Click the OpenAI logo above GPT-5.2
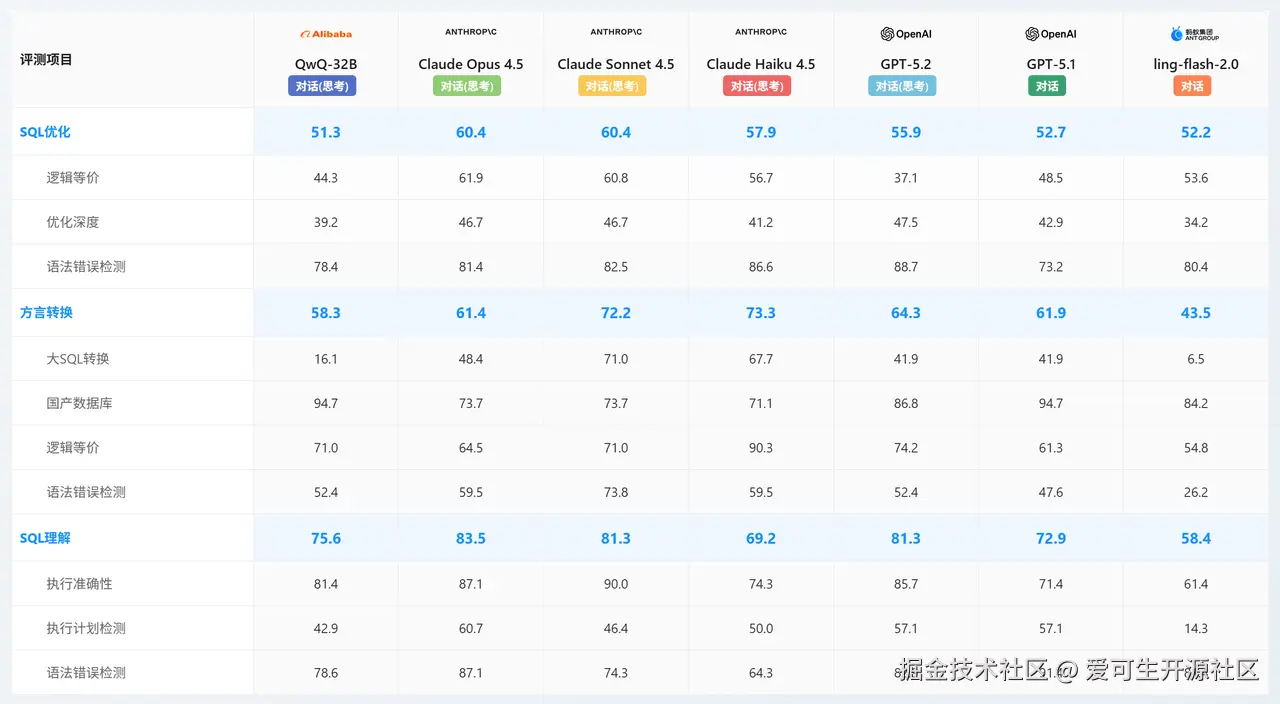 (906, 34)
